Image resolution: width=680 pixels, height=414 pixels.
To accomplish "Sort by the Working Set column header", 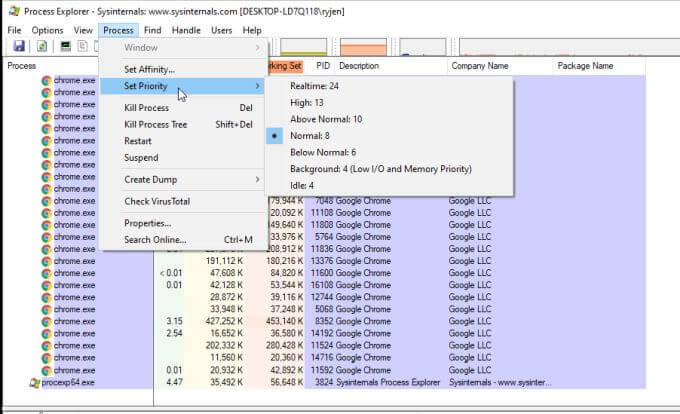I will (x=284, y=66).
